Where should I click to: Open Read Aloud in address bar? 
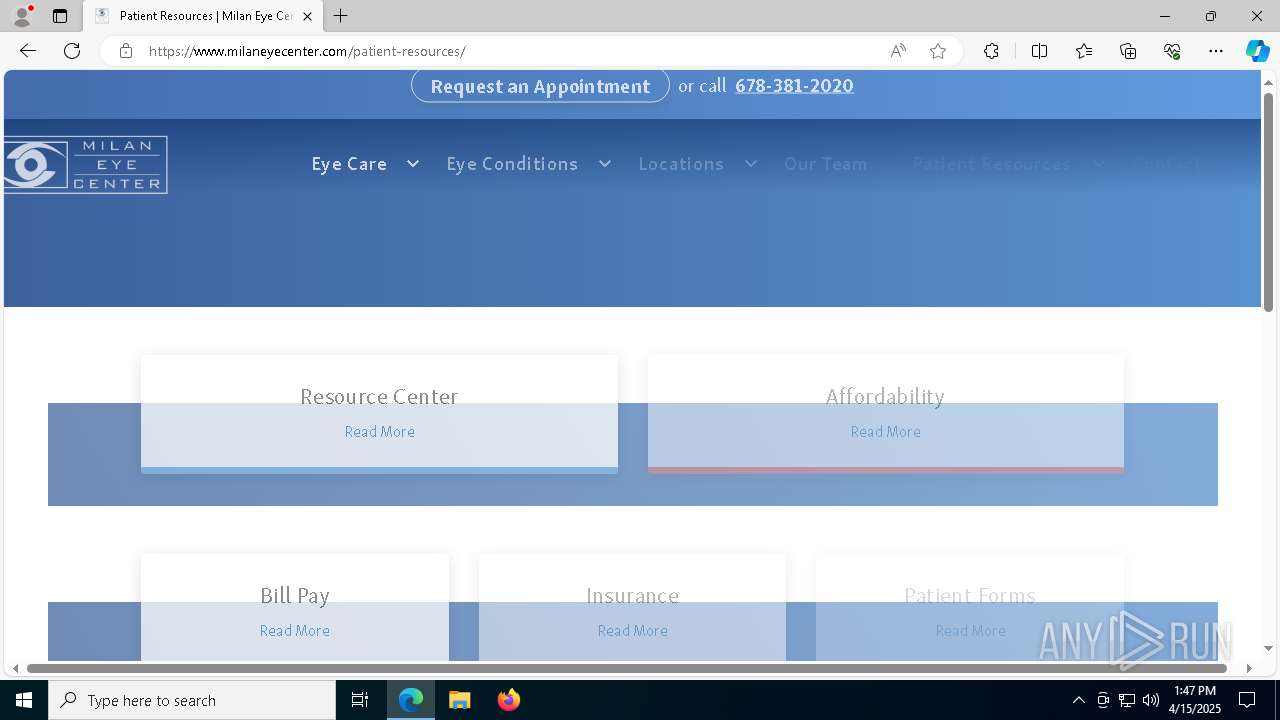(898, 51)
